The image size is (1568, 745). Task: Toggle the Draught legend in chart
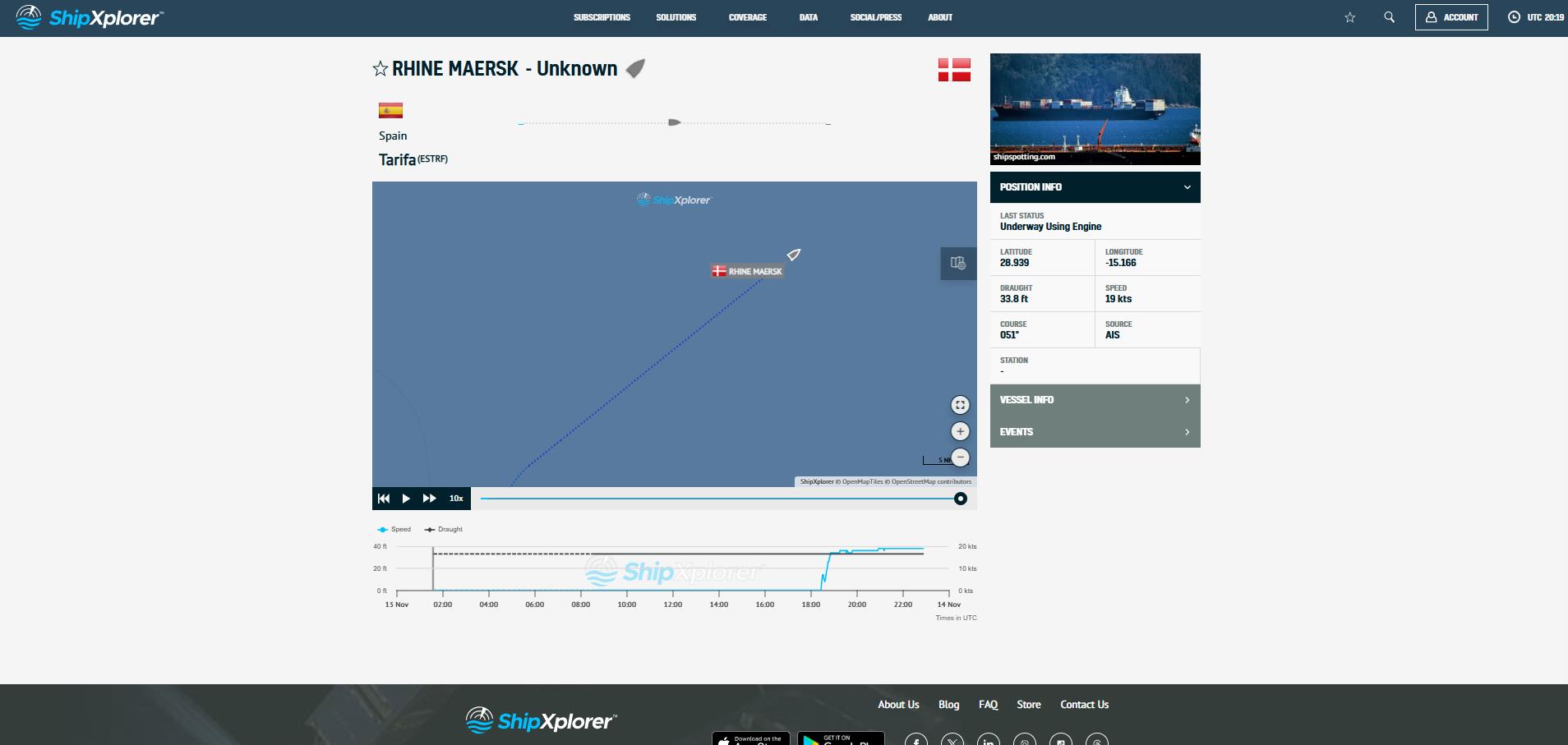444,529
